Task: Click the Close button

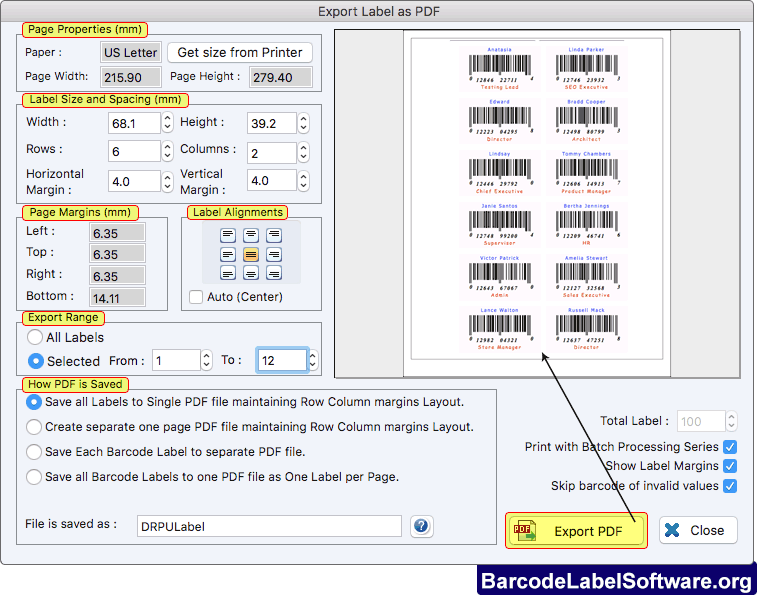Action: [x=698, y=530]
